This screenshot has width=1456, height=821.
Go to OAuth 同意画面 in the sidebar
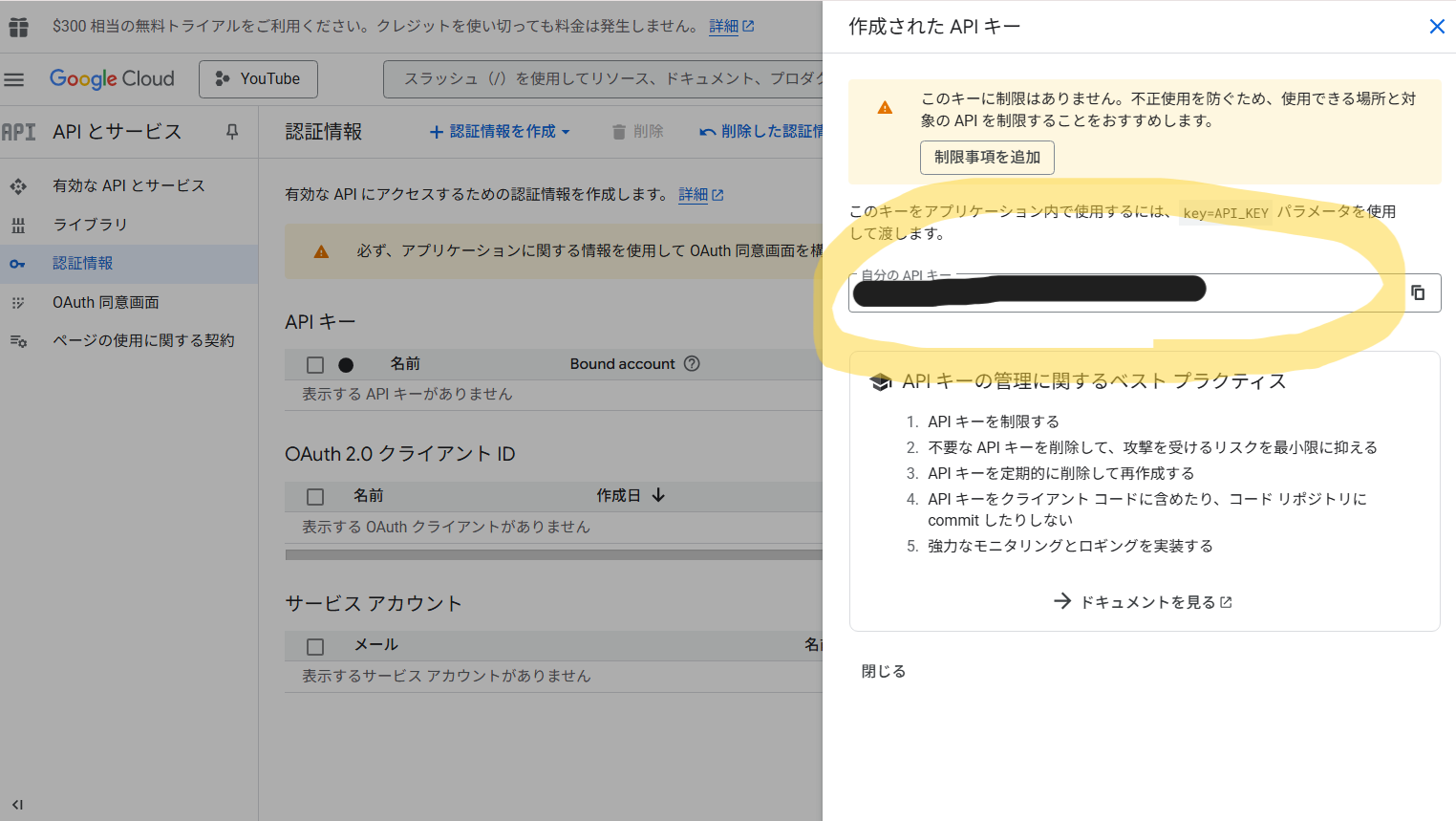105,302
